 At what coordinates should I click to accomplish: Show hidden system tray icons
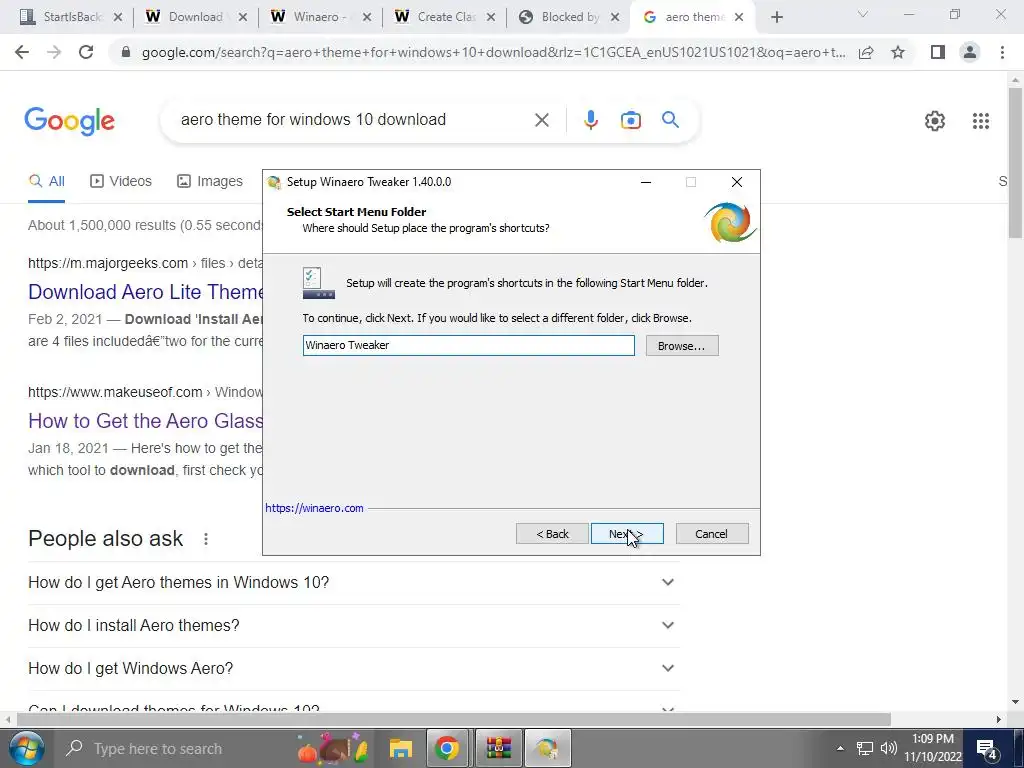click(x=840, y=748)
